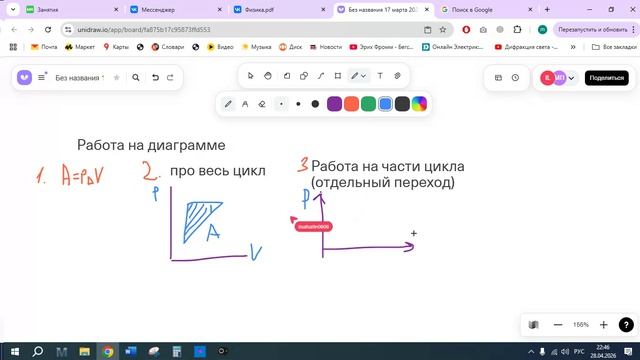Expand the pen tool options chevron

pyautogui.click(x=363, y=76)
